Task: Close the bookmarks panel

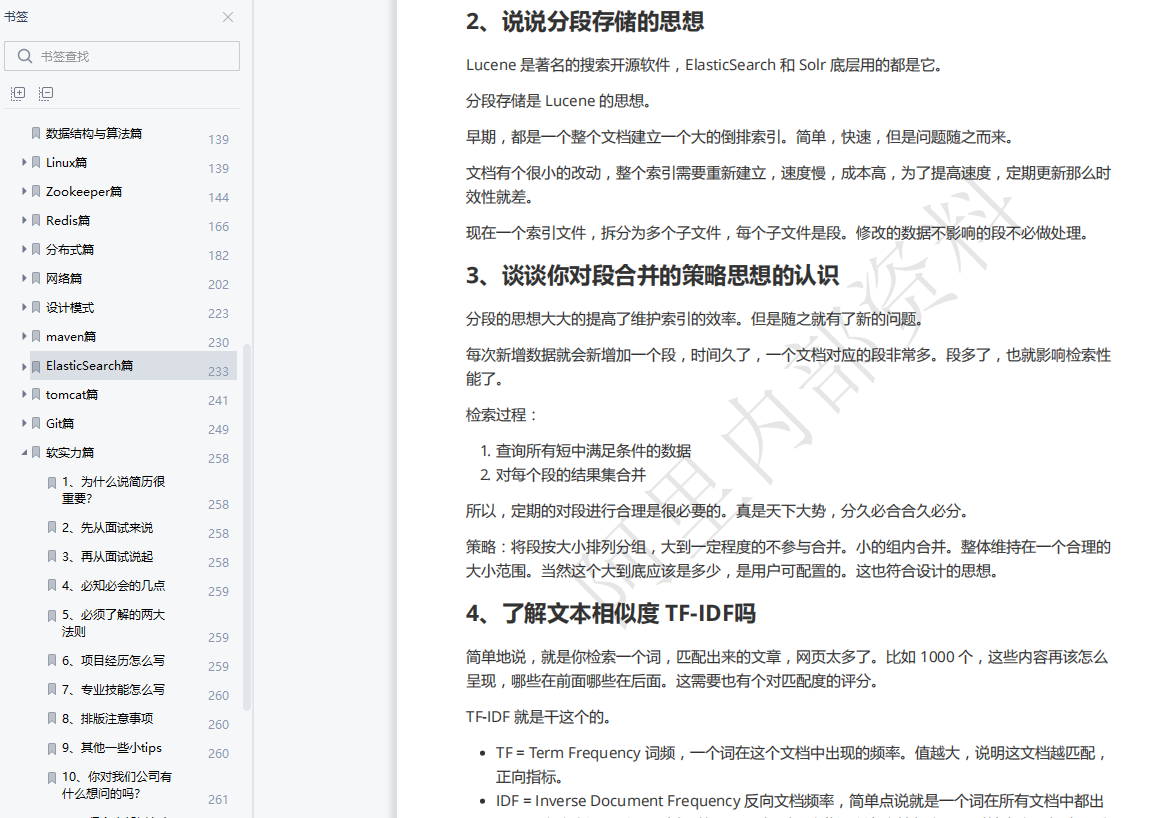Action: coord(227,17)
